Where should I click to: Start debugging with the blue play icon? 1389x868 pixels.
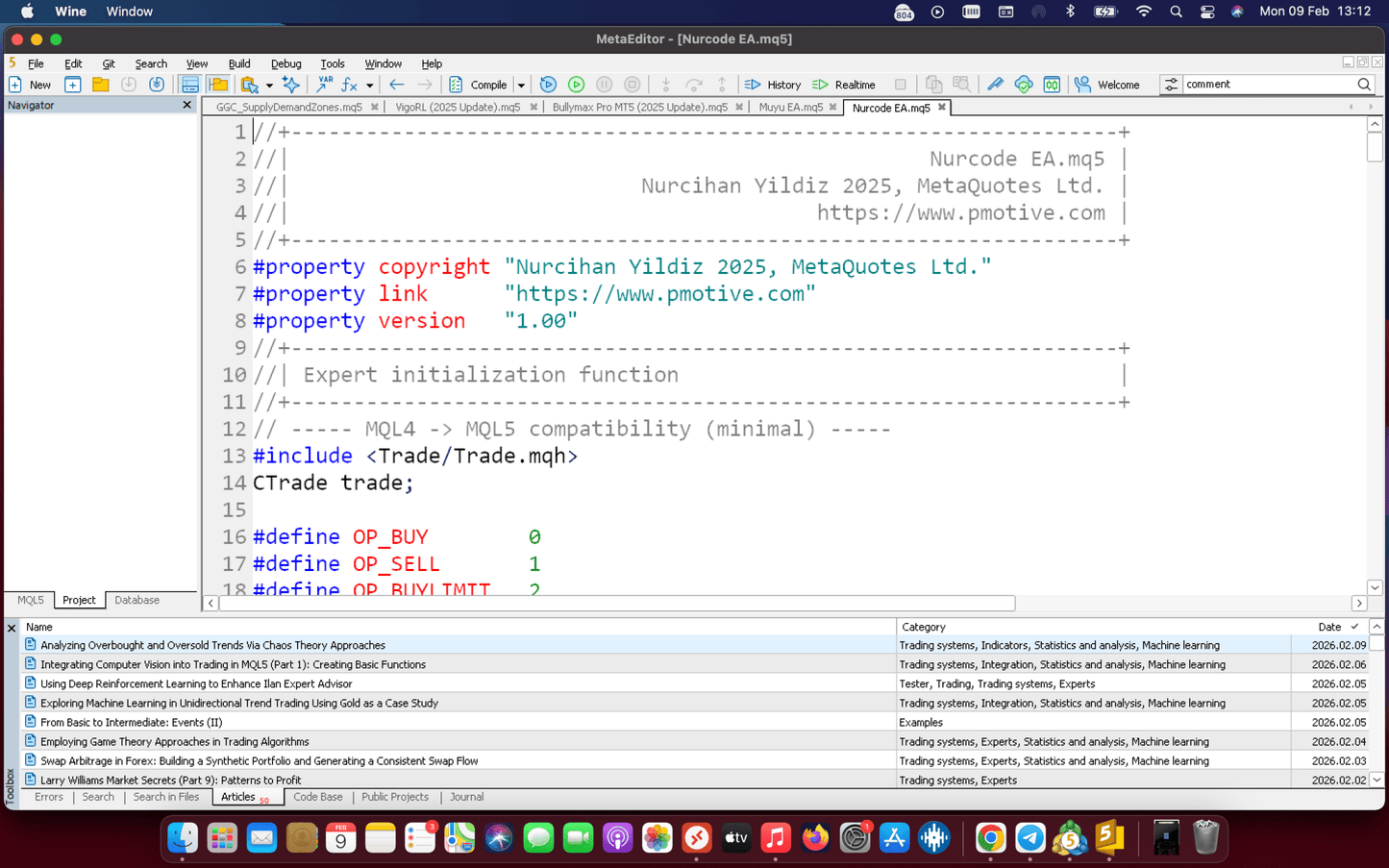548,85
